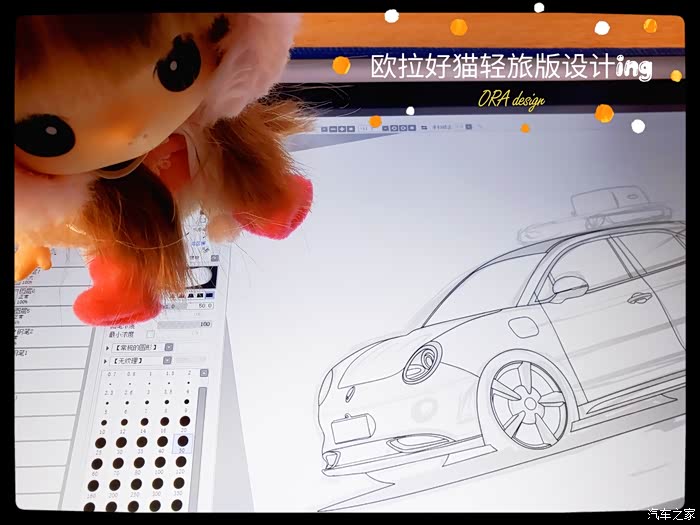Toggle the button beside 【无纹理】
This screenshot has width=700, height=525.
coord(167,360)
